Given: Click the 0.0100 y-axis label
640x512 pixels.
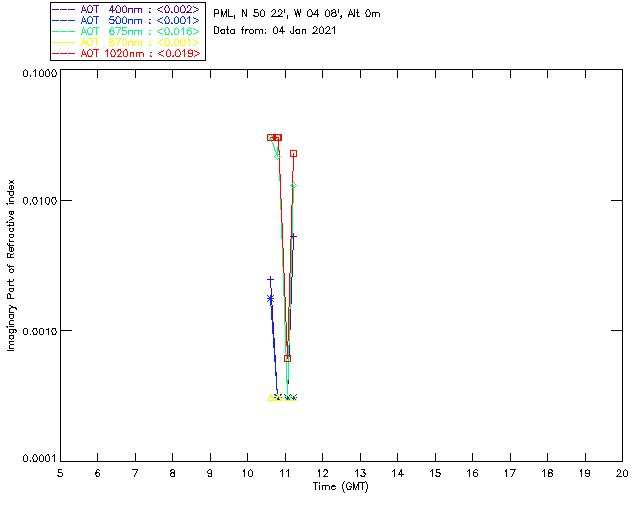Looking at the screenshot, I should [x=40, y=200].
